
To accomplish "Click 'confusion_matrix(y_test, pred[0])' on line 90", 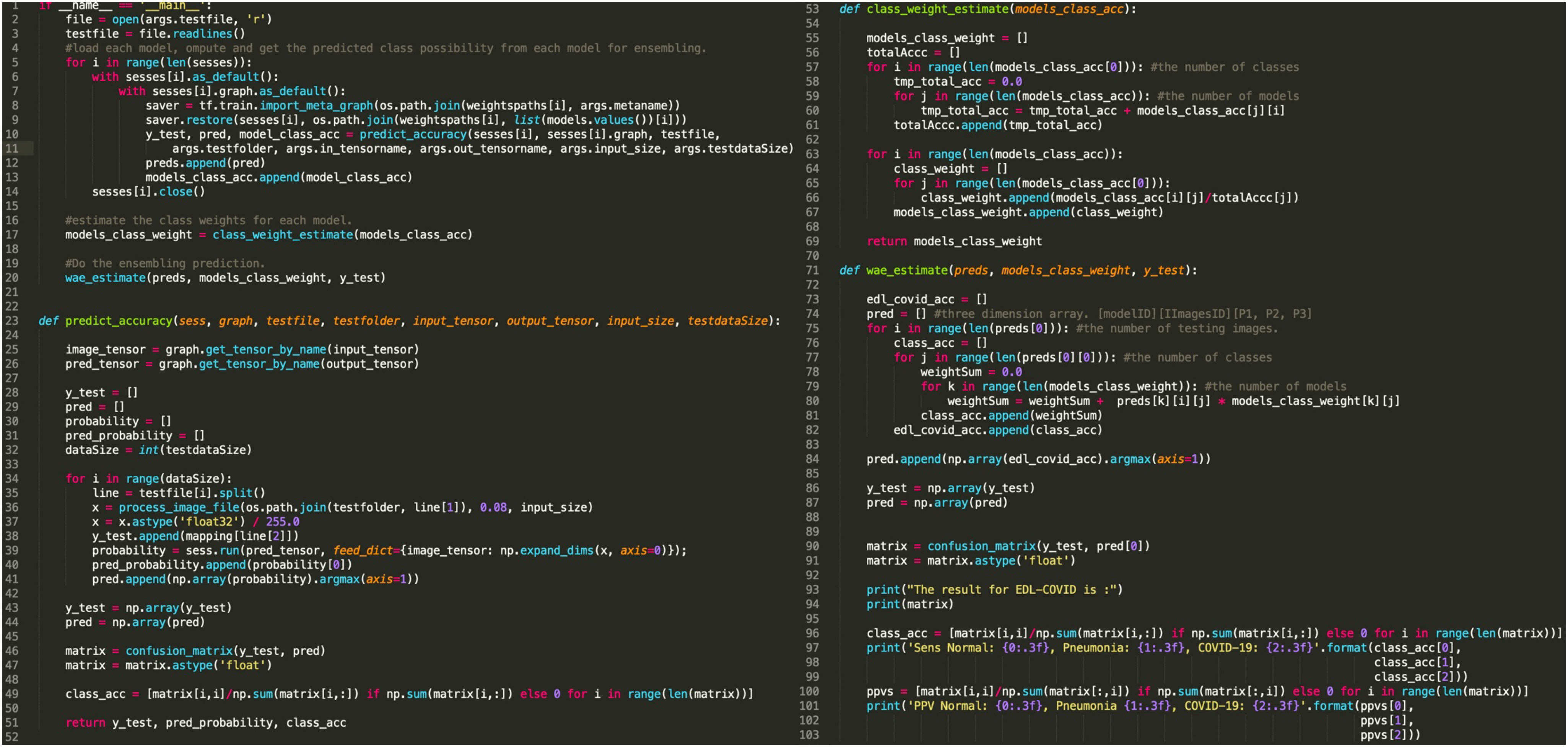I will (1038, 546).
